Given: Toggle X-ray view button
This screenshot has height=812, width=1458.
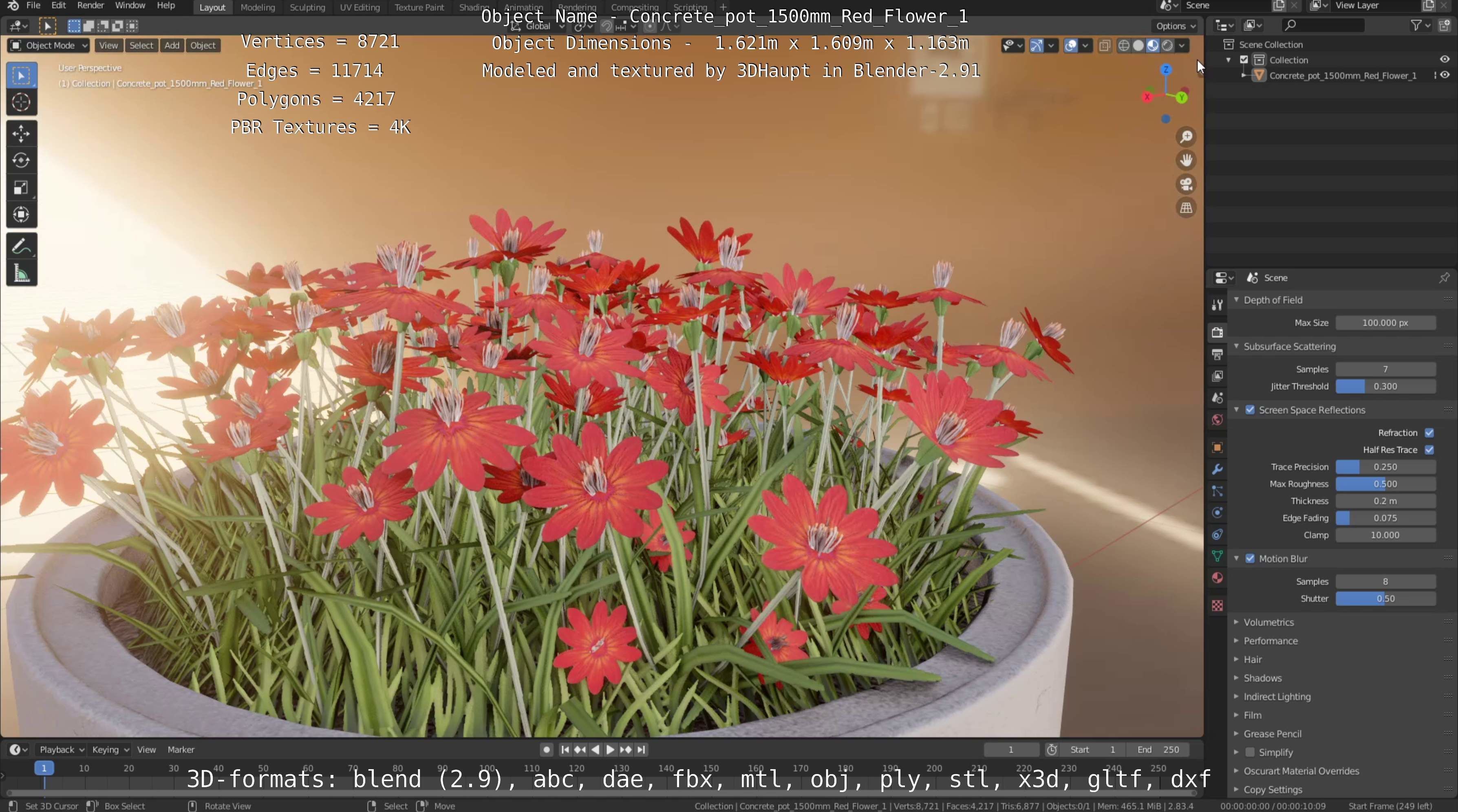Looking at the screenshot, I should (1104, 46).
